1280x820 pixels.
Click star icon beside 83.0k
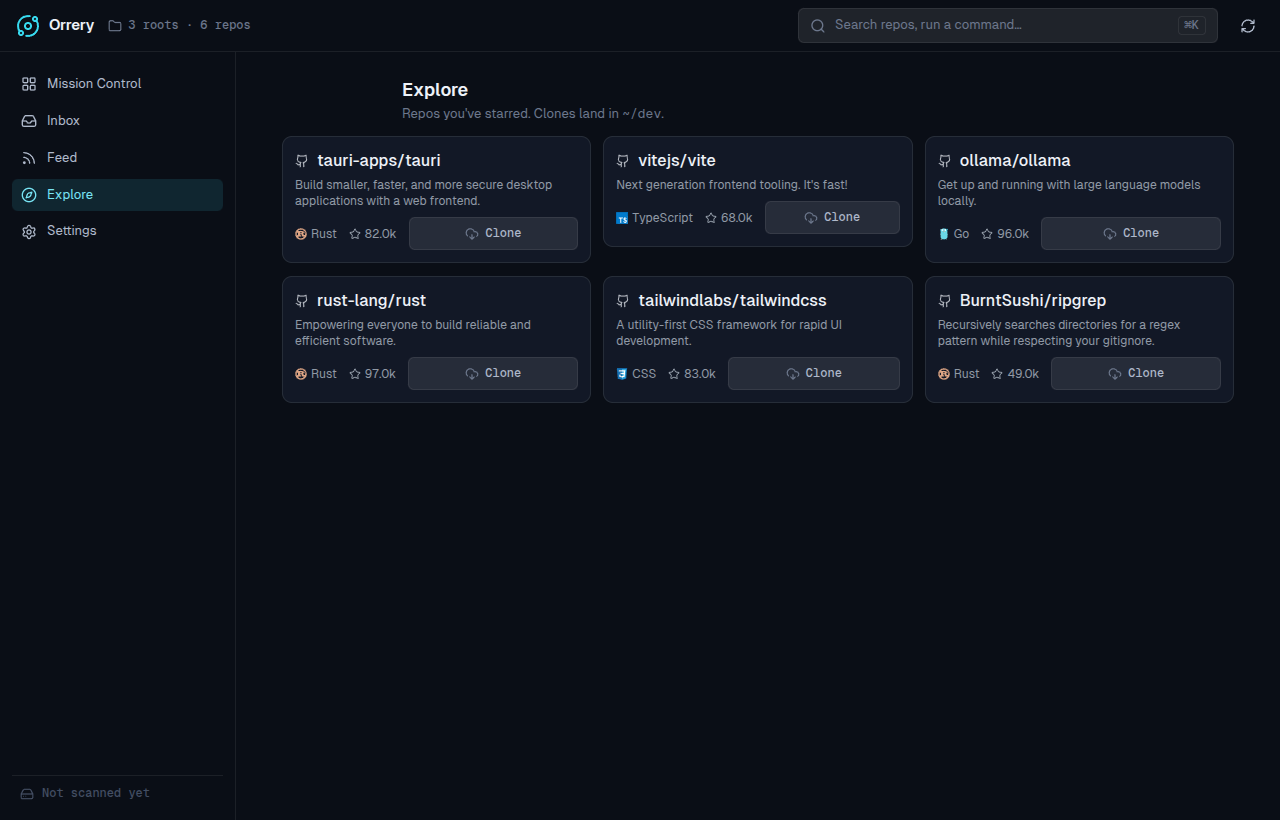(674, 374)
